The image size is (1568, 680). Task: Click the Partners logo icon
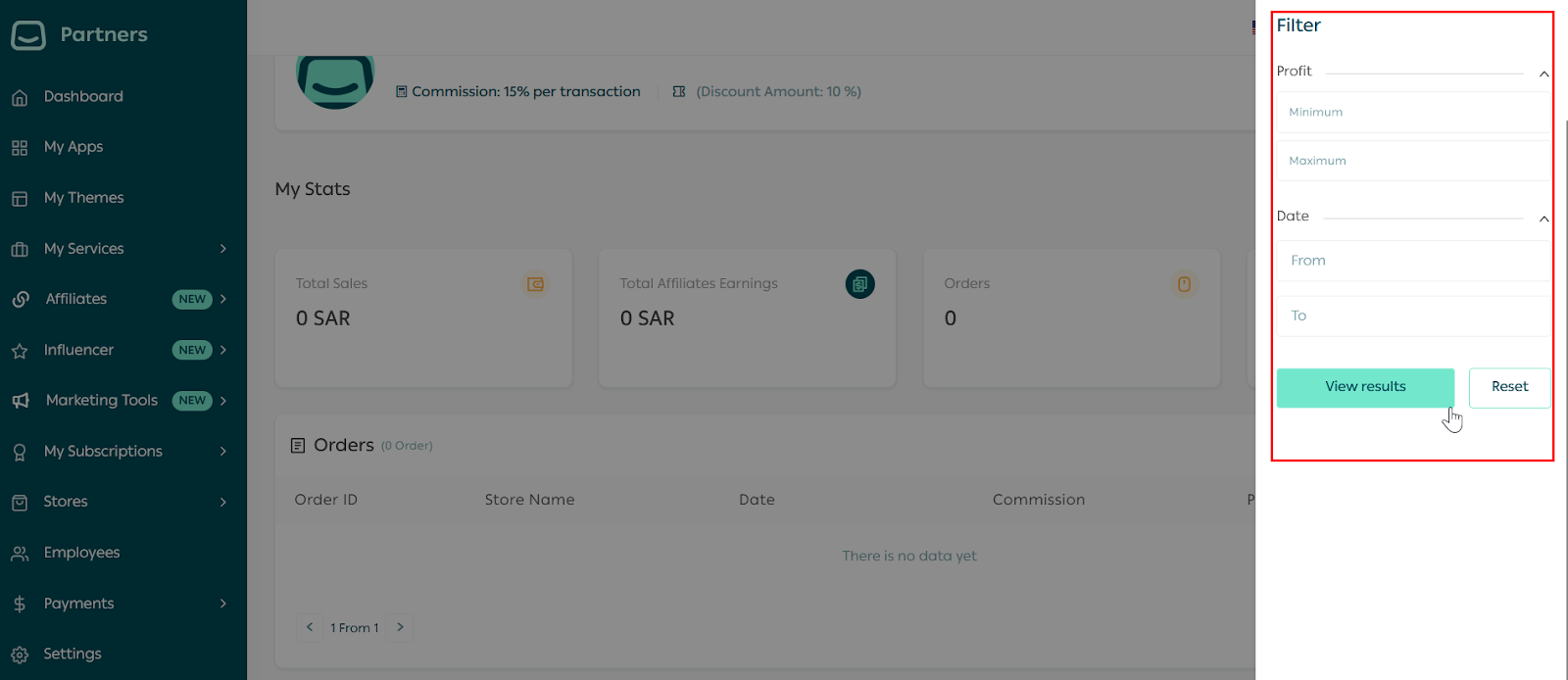pos(28,35)
